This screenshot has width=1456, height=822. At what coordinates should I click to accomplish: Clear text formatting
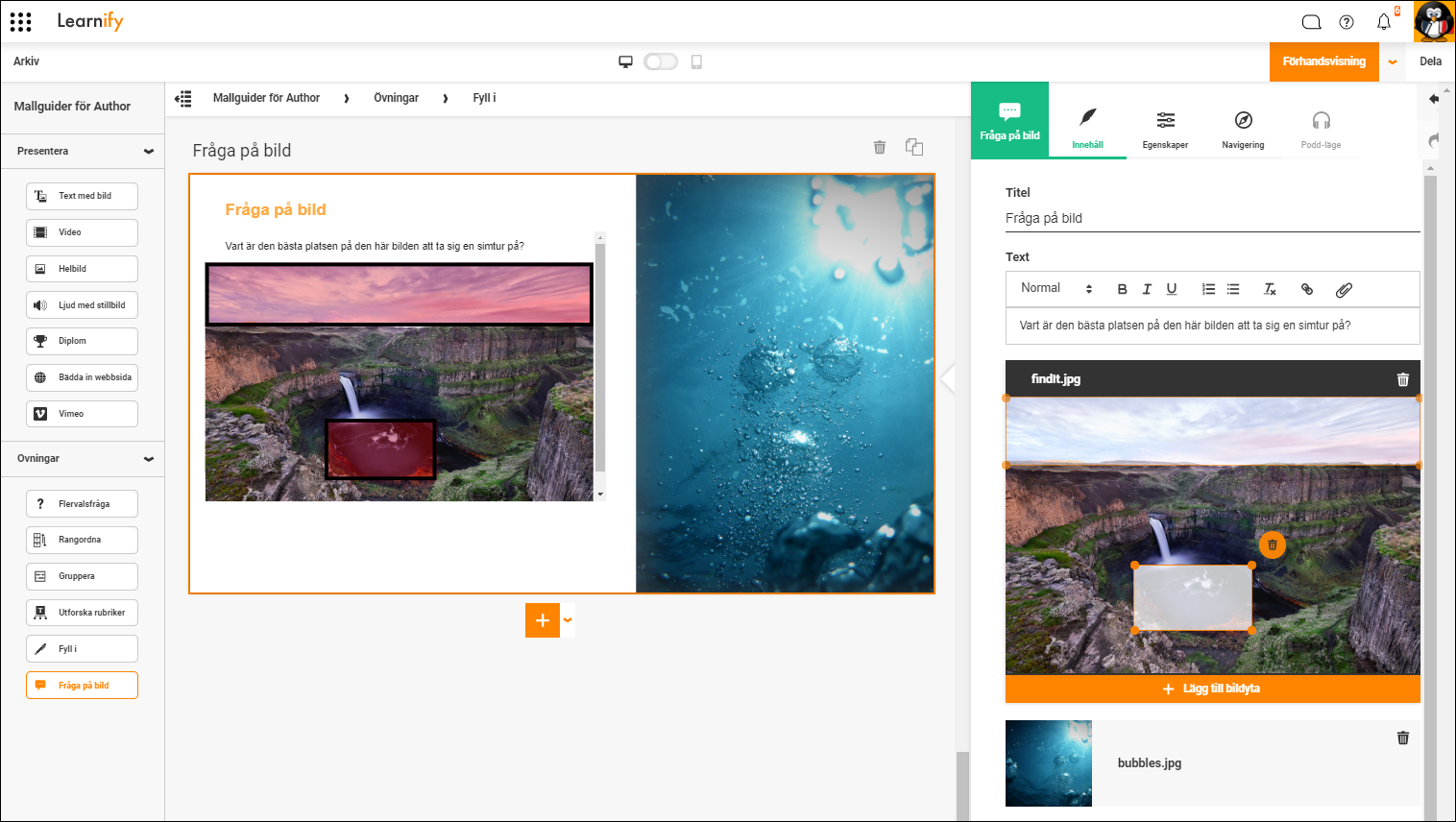pyautogui.click(x=1270, y=289)
